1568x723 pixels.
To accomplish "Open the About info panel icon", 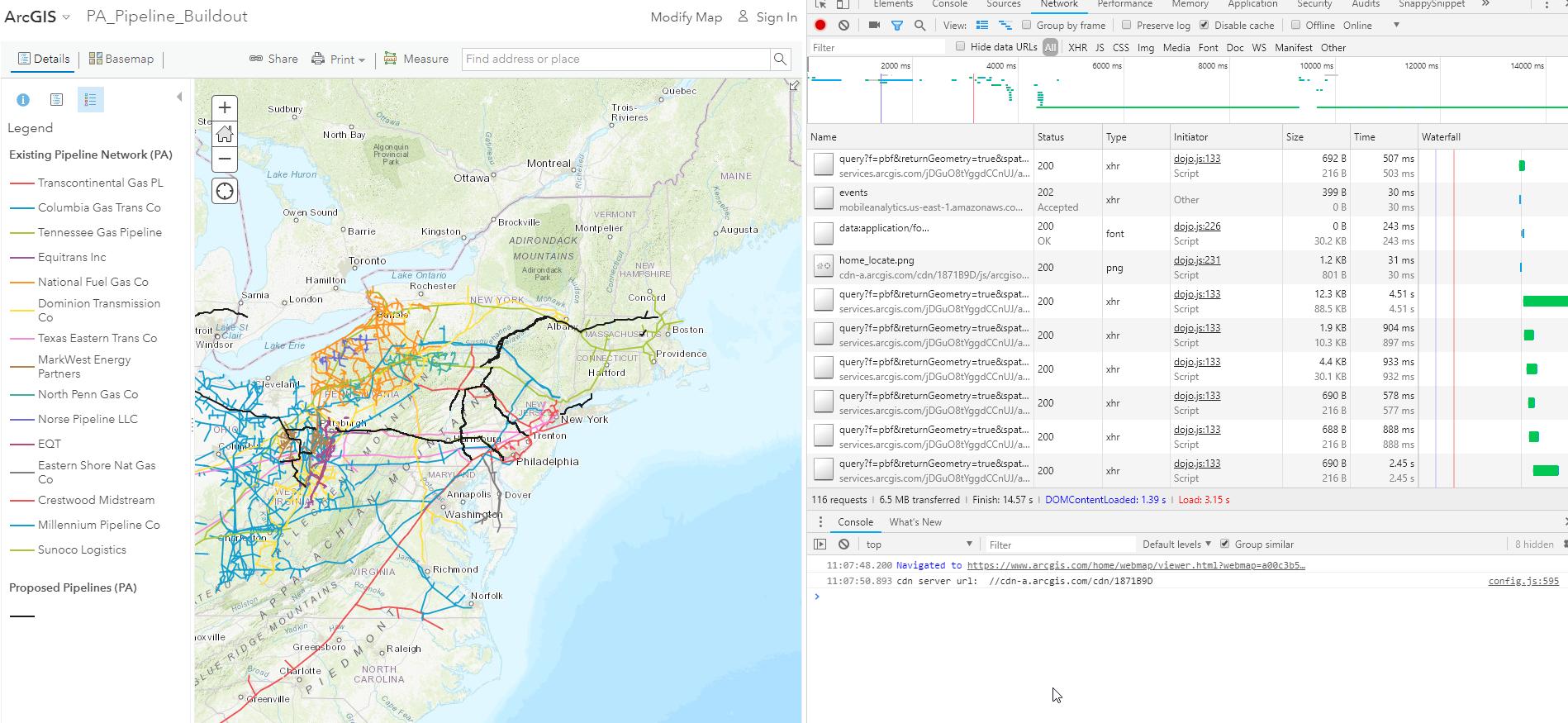I will 23,100.
